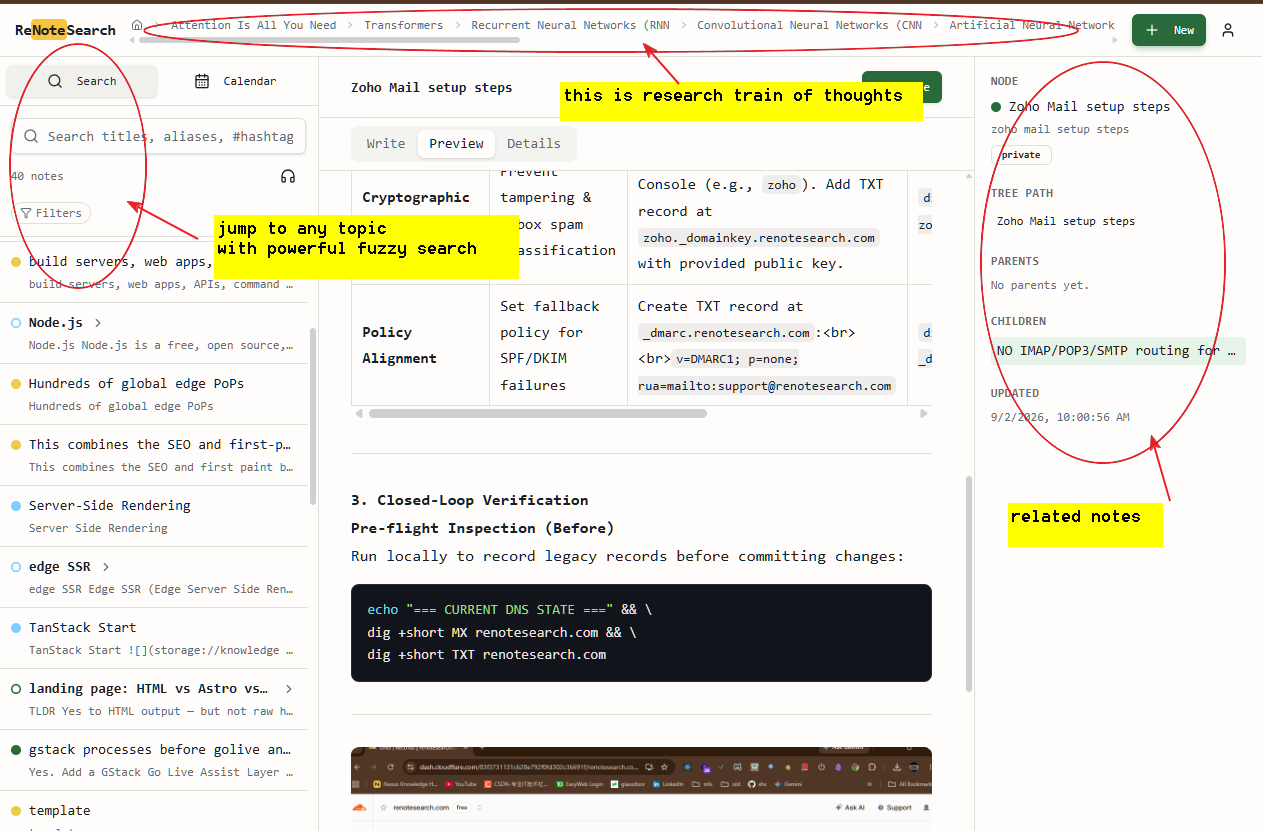Viewport: 1263px width, 831px height.
Task: Open the Hundreds of global edge PoPs note
Action: [154, 394]
